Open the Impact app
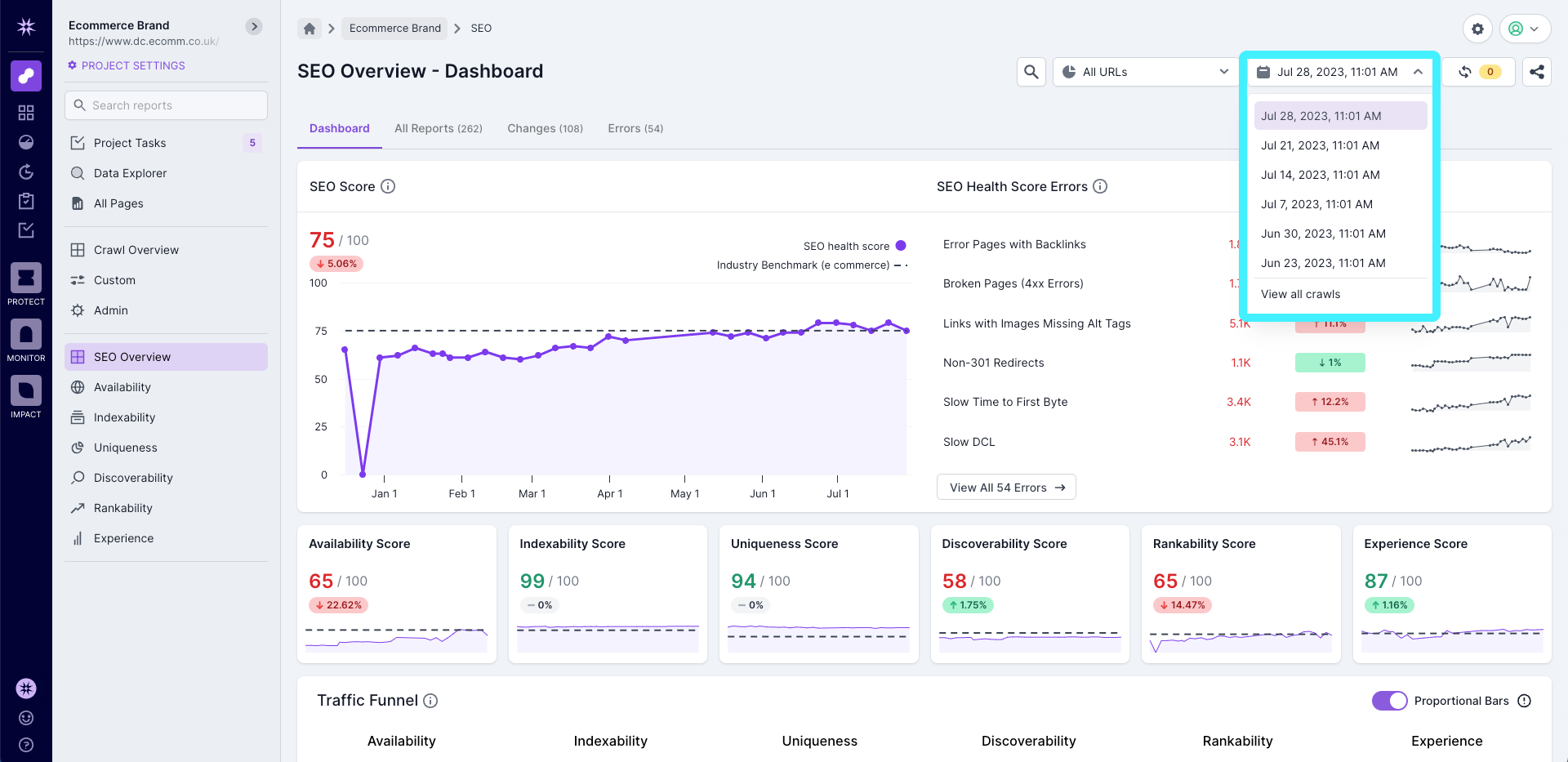The image size is (1568, 762). (x=26, y=397)
